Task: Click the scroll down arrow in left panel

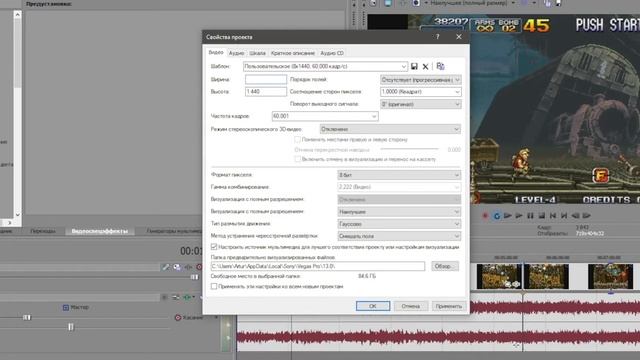Action: [x=17, y=215]
